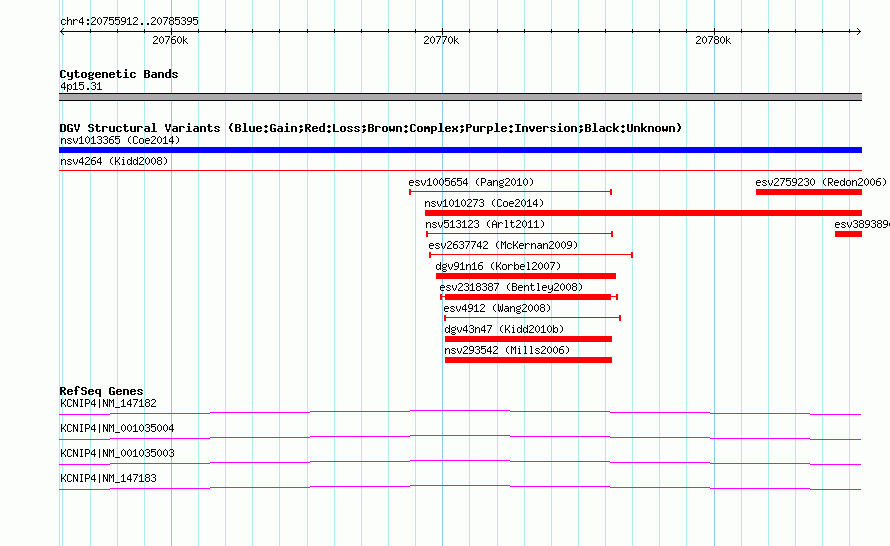890x546 pixels.
Task: Click KCNIP4|NM_001035003 transcript line
Action: click(460, 462)
